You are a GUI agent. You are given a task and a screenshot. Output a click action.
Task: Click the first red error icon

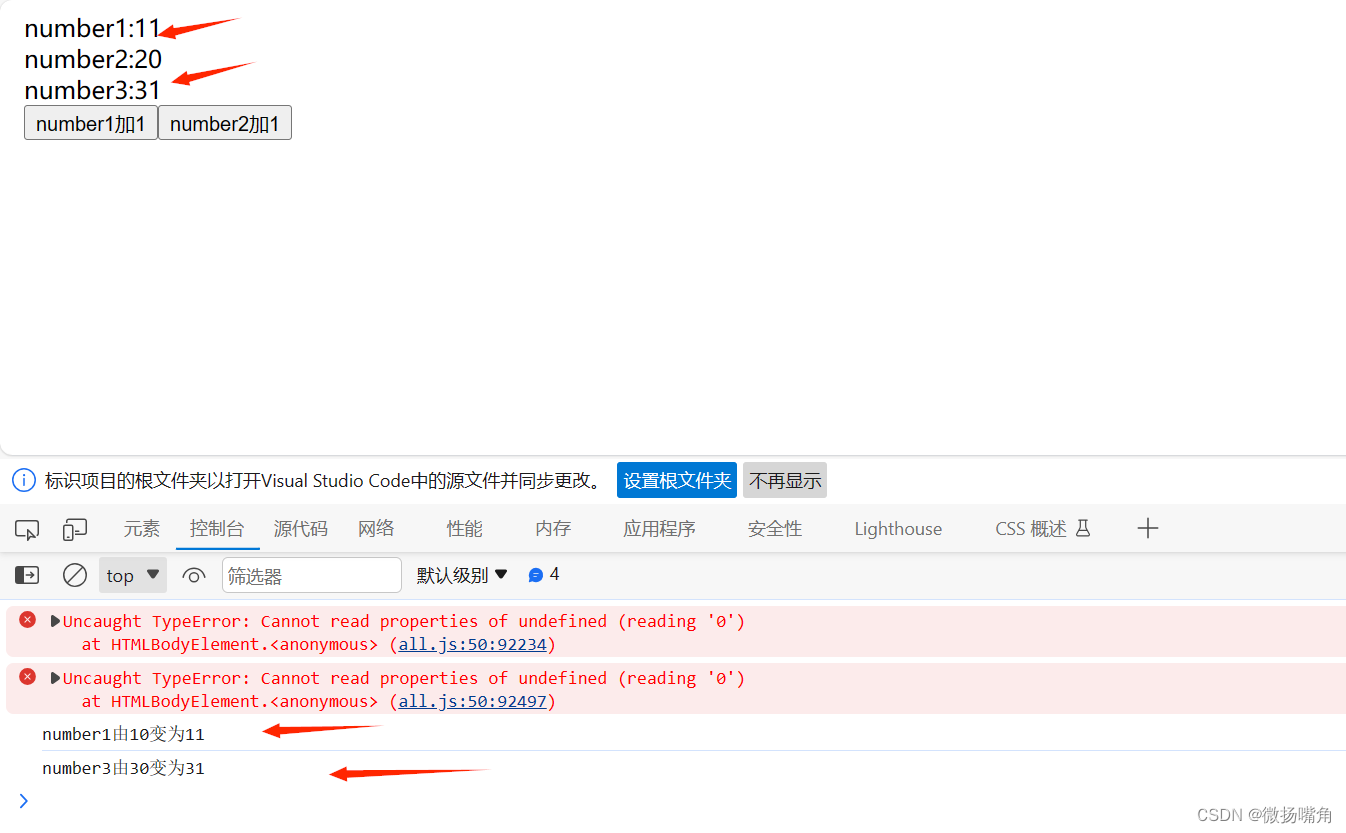click(28, 620)
